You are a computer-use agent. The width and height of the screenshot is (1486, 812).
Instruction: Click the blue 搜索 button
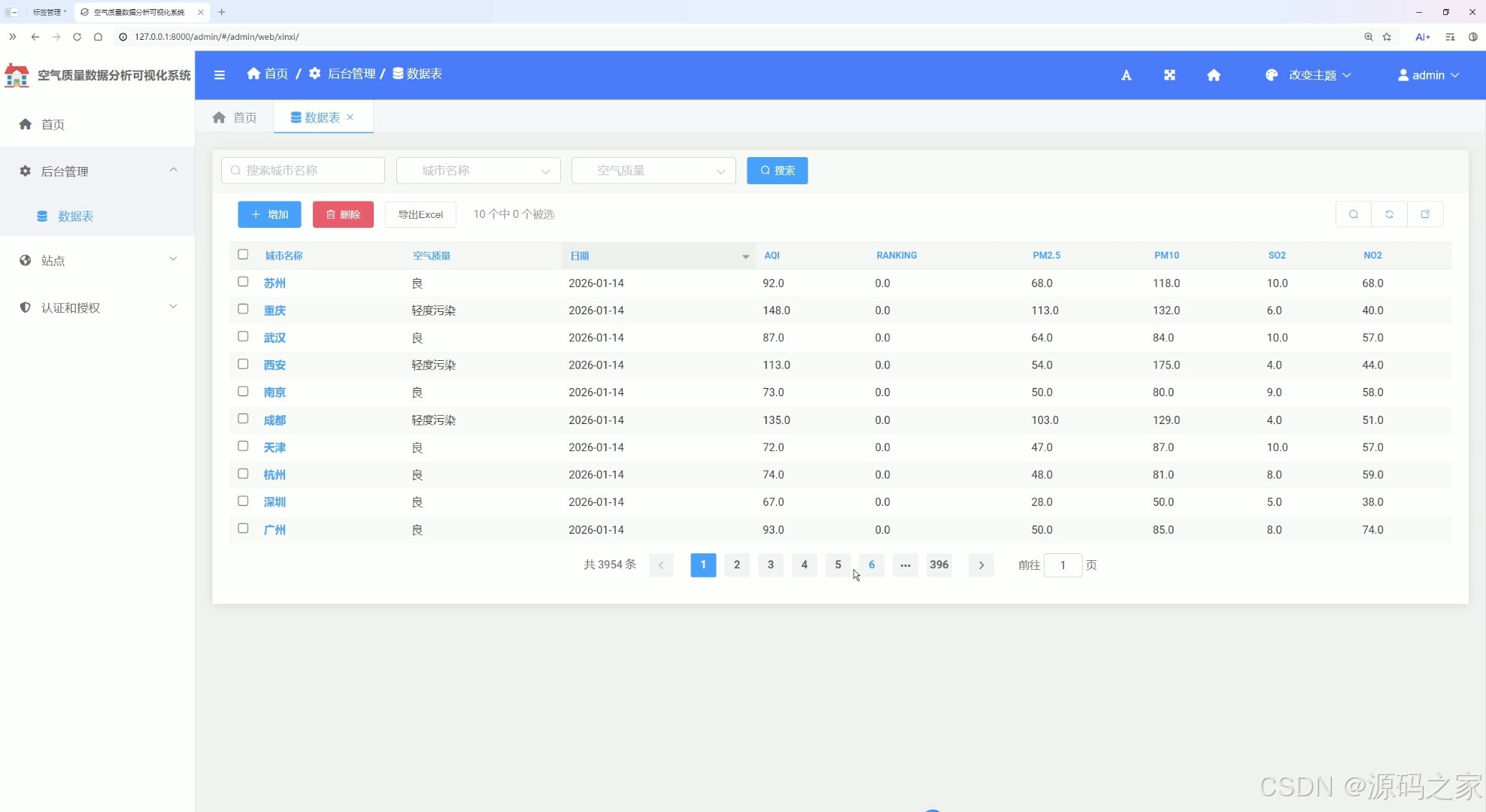[777, 171]
